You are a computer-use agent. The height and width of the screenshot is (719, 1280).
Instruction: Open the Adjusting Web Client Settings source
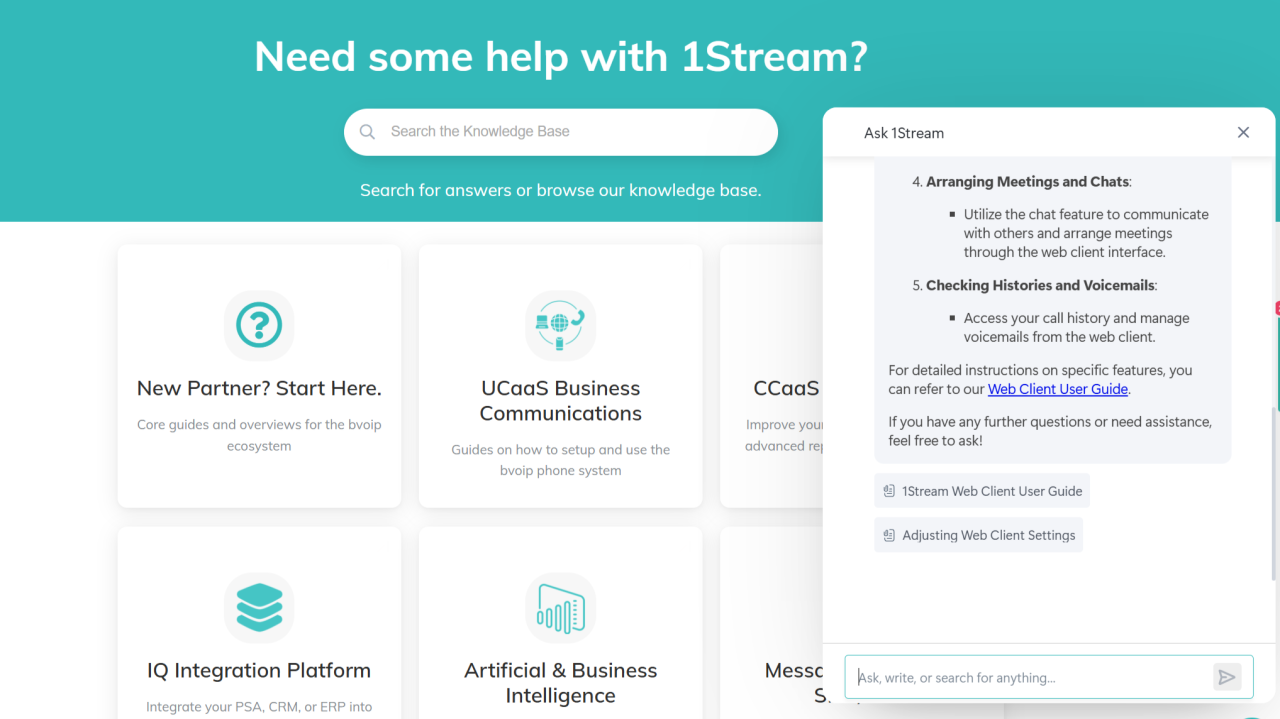978,535
